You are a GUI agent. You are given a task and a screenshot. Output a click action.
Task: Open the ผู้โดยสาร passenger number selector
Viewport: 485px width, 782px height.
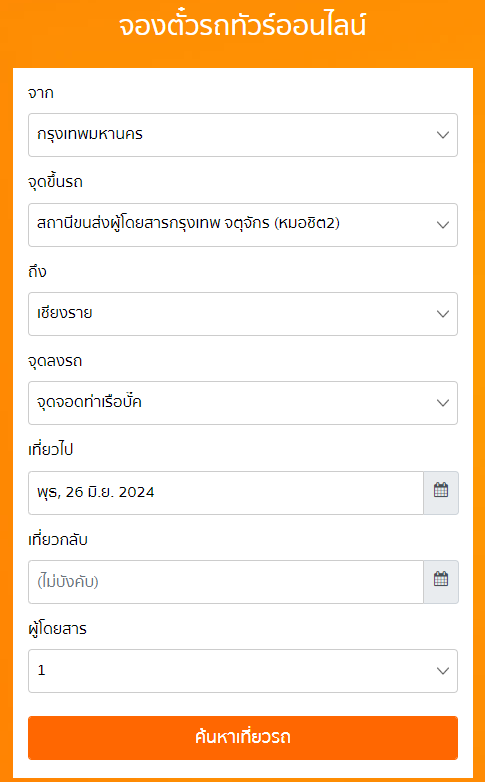242,671
